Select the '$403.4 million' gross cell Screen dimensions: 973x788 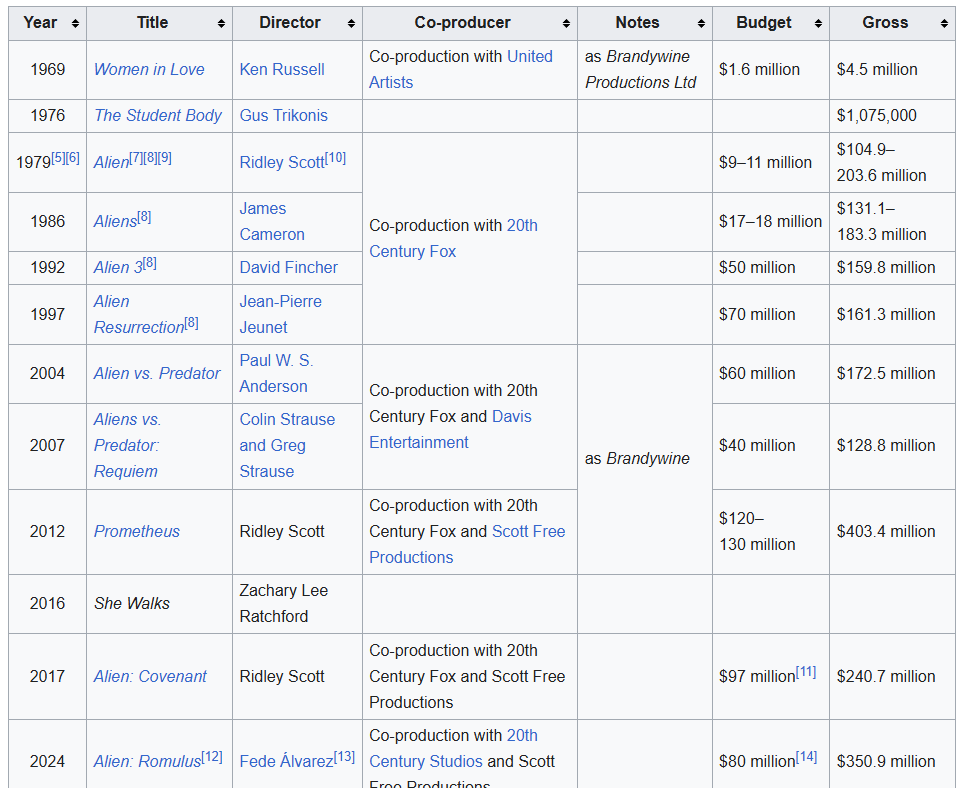click(892, 532)
